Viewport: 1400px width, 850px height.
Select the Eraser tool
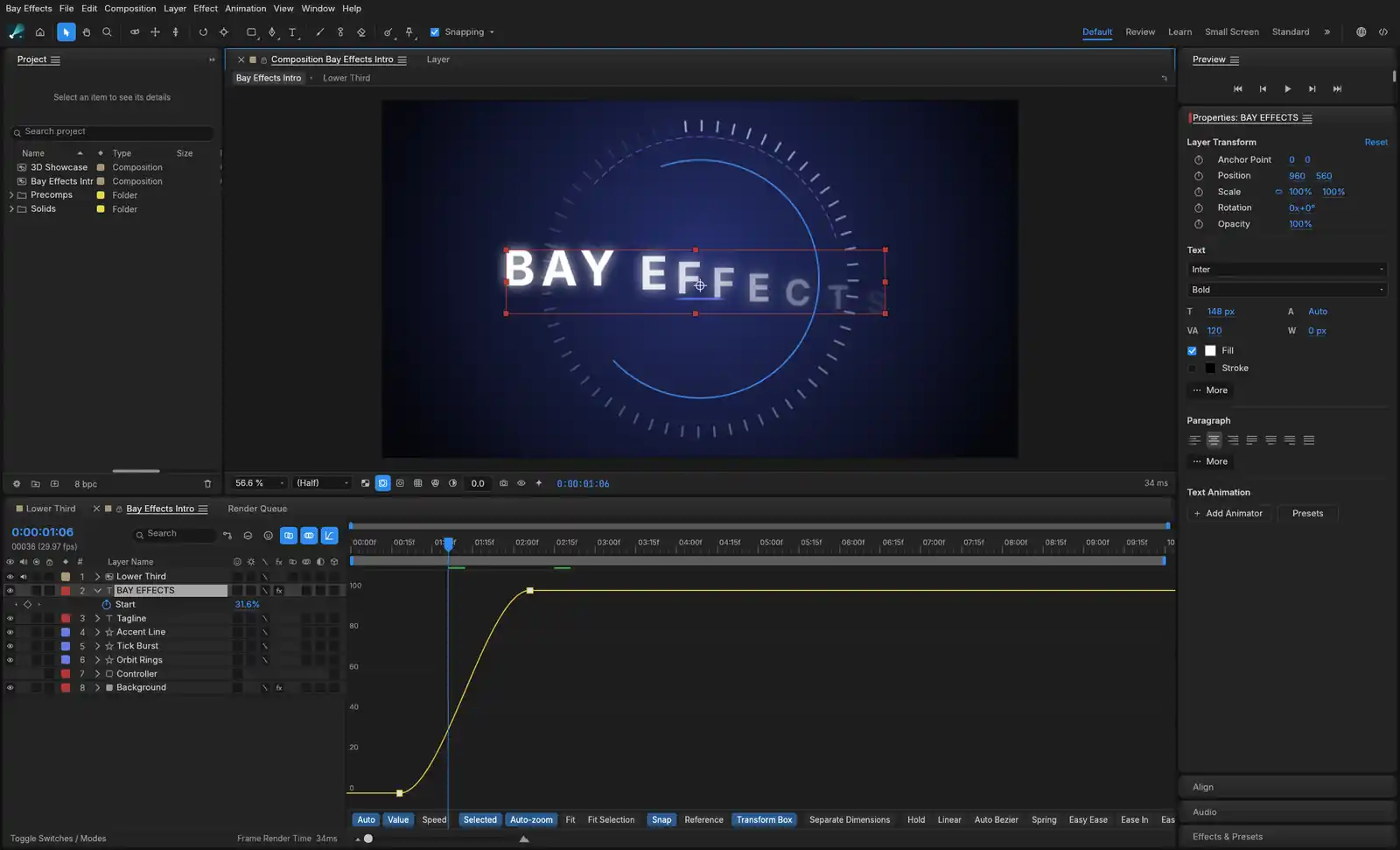[x=361, y=32]
